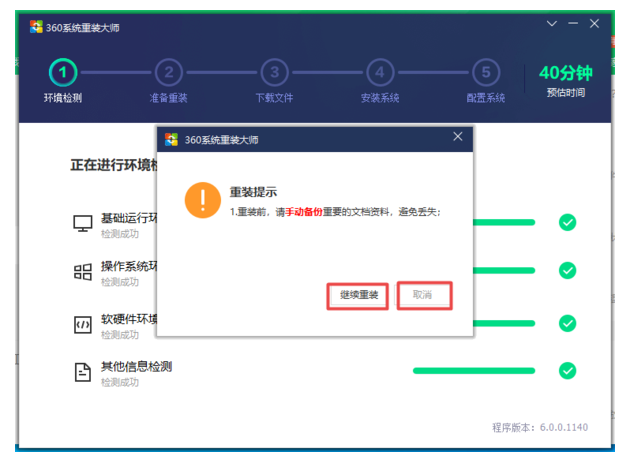Click the 360 logo in dialog title bar
The width and height of the screenshot is (637, 462).
pos(172,139)
